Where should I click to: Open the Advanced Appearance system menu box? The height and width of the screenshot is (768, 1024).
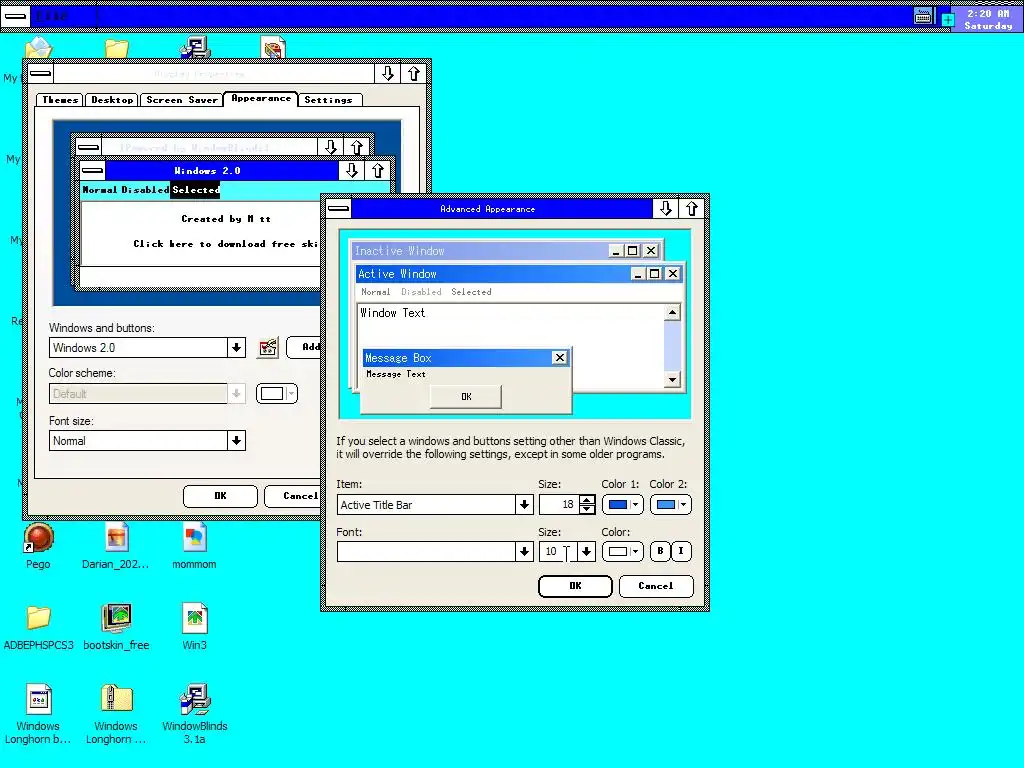pyautogui.click(x=338, y=209)
